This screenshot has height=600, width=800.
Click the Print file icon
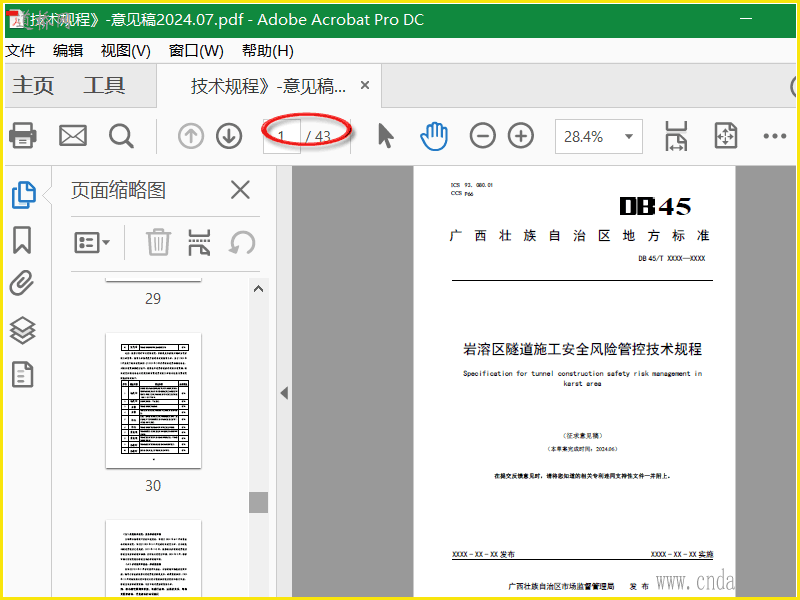[x=23, y=136]
